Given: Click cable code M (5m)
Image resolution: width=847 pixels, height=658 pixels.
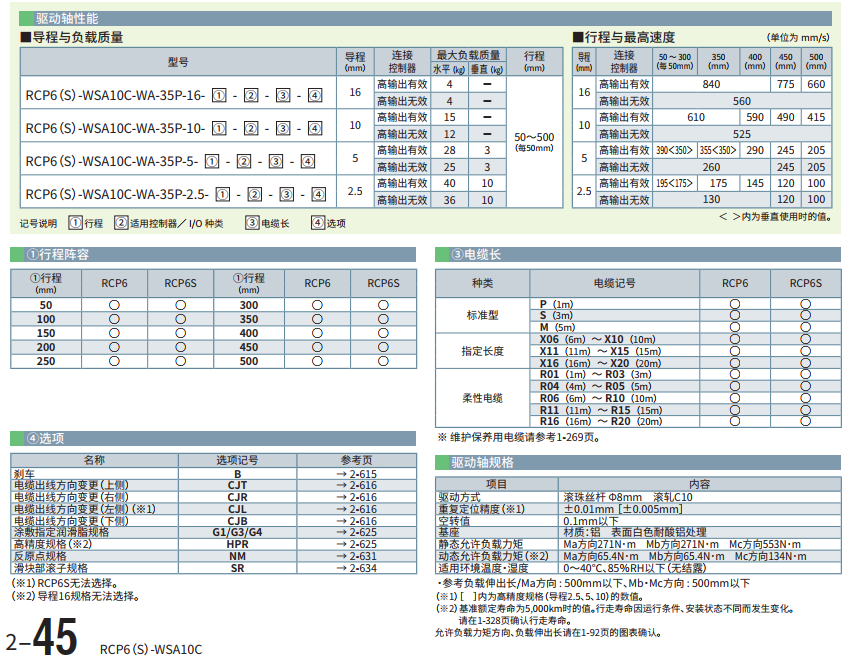Looking at the screenshot, I should (x=557, y=327).
